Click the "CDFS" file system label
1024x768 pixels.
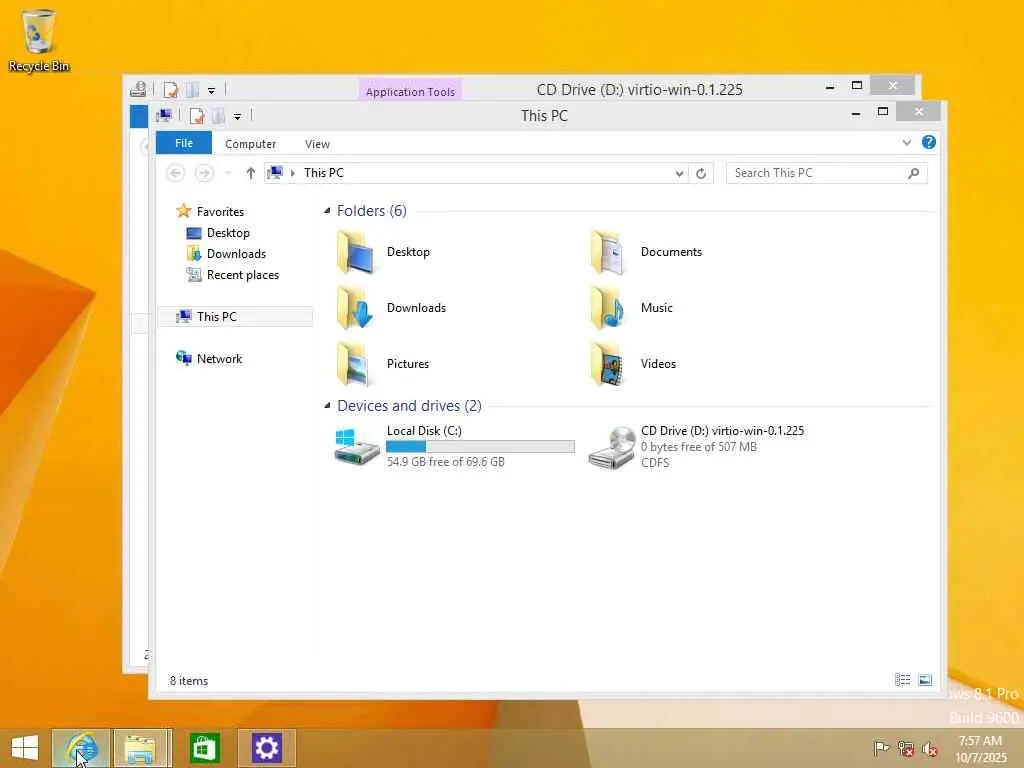(655, 462)
